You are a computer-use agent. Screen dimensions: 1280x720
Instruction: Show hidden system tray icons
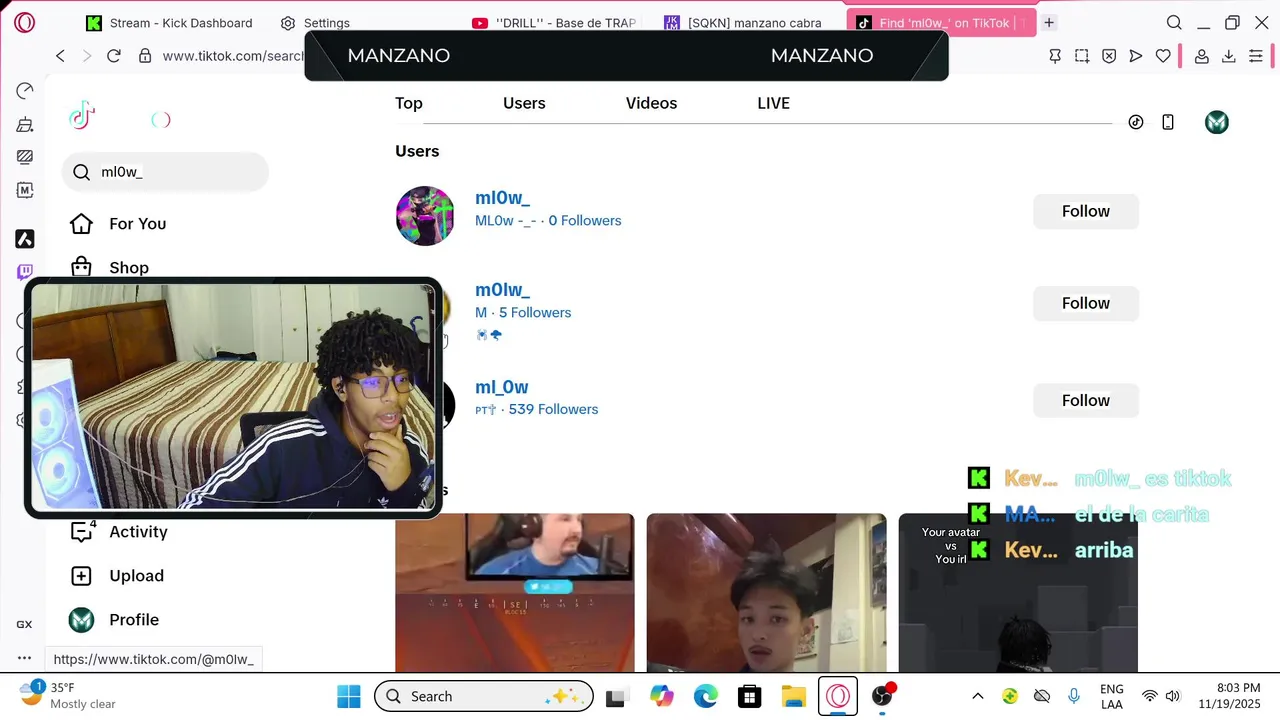pos(978,696)
